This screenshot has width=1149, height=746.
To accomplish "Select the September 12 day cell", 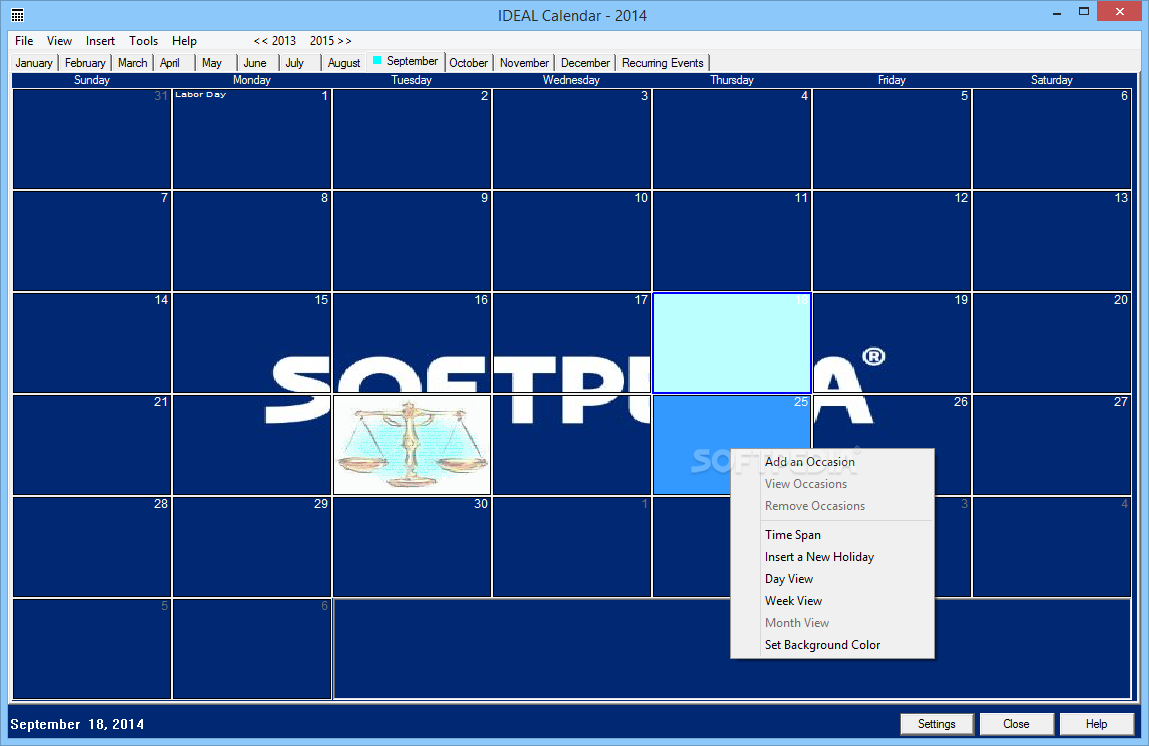I will [x=892, y=241].
